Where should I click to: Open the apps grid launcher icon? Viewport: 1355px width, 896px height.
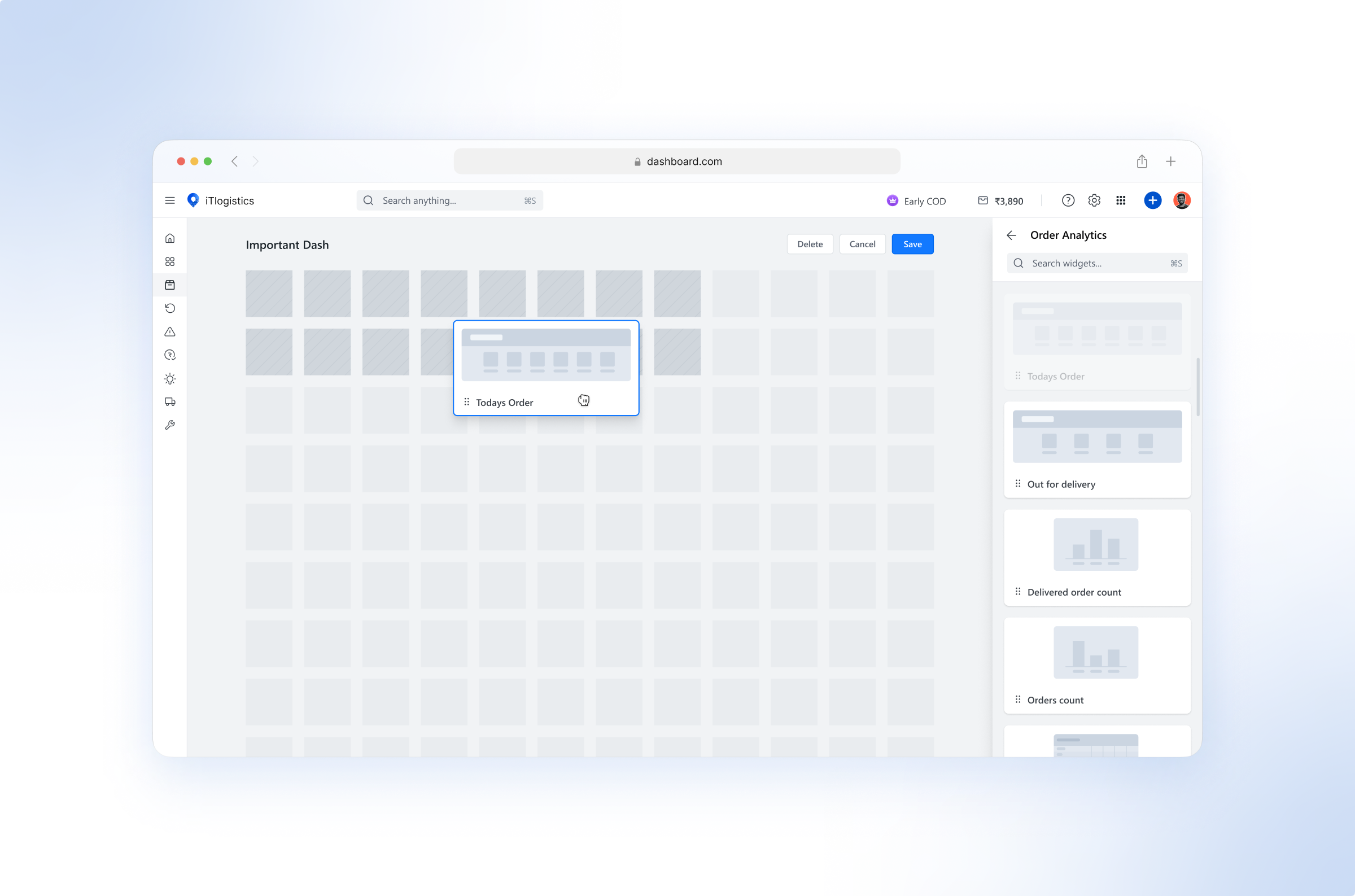click(1121, 200)
